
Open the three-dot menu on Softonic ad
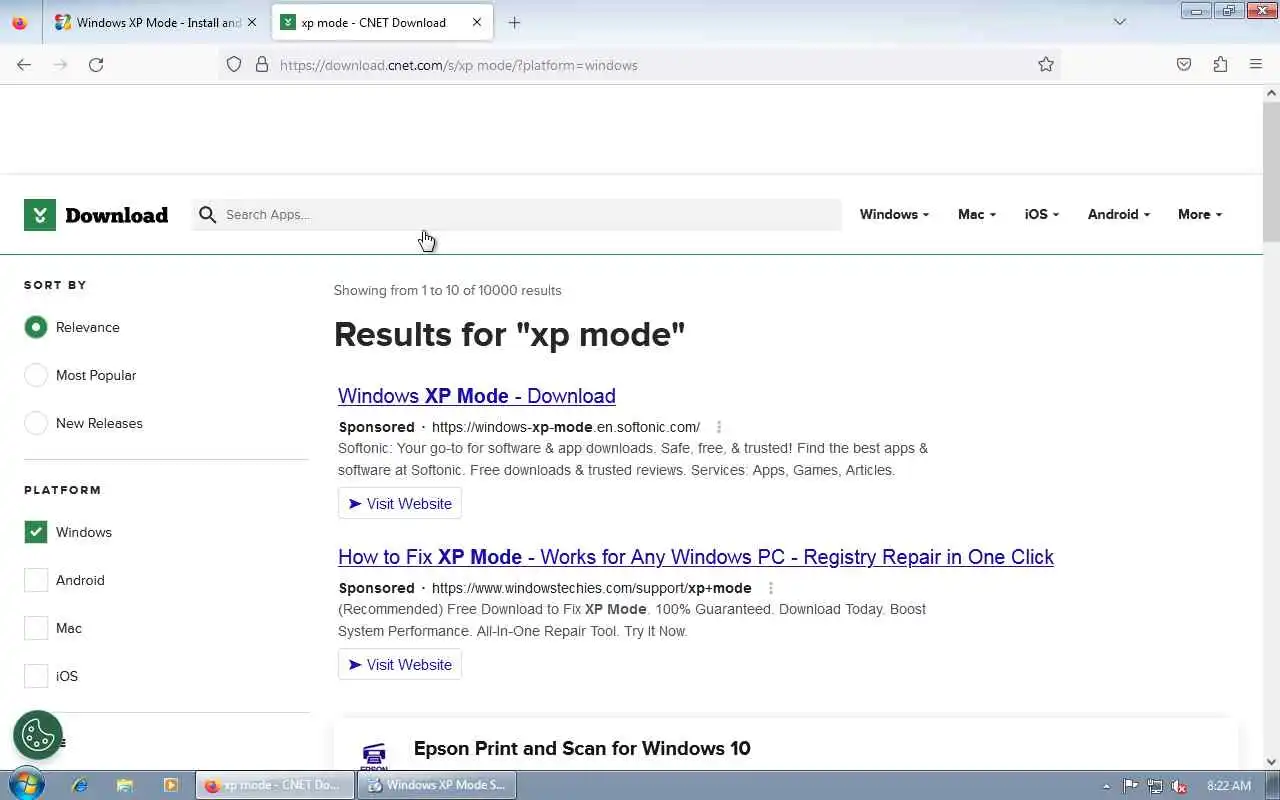click(x=719, y=427)
